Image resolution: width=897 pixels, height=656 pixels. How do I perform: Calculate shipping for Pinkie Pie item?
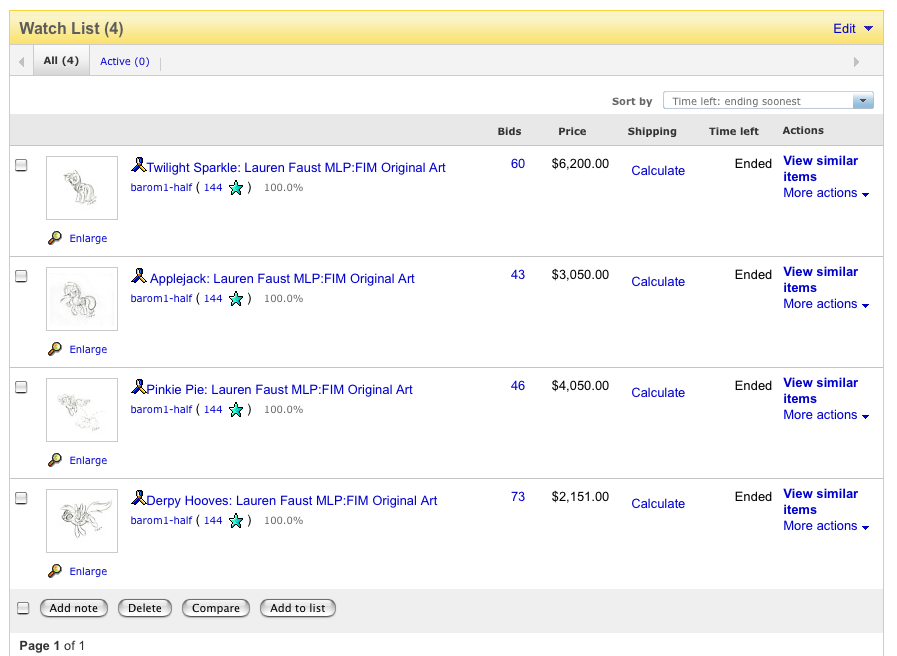click(x=658, y=392)
